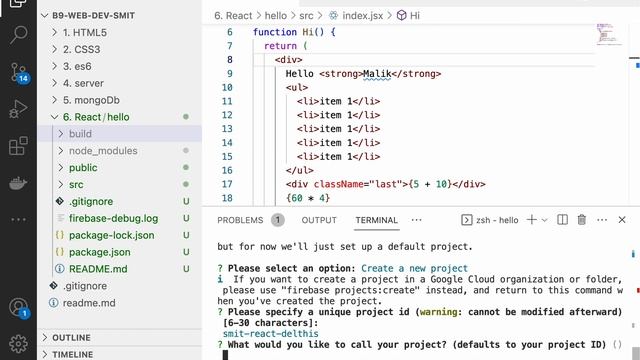The image size is (640, 360).
Task: Click the 'src' breadcrumb segment
Action: pyautogui.click(x=306, y=16)
